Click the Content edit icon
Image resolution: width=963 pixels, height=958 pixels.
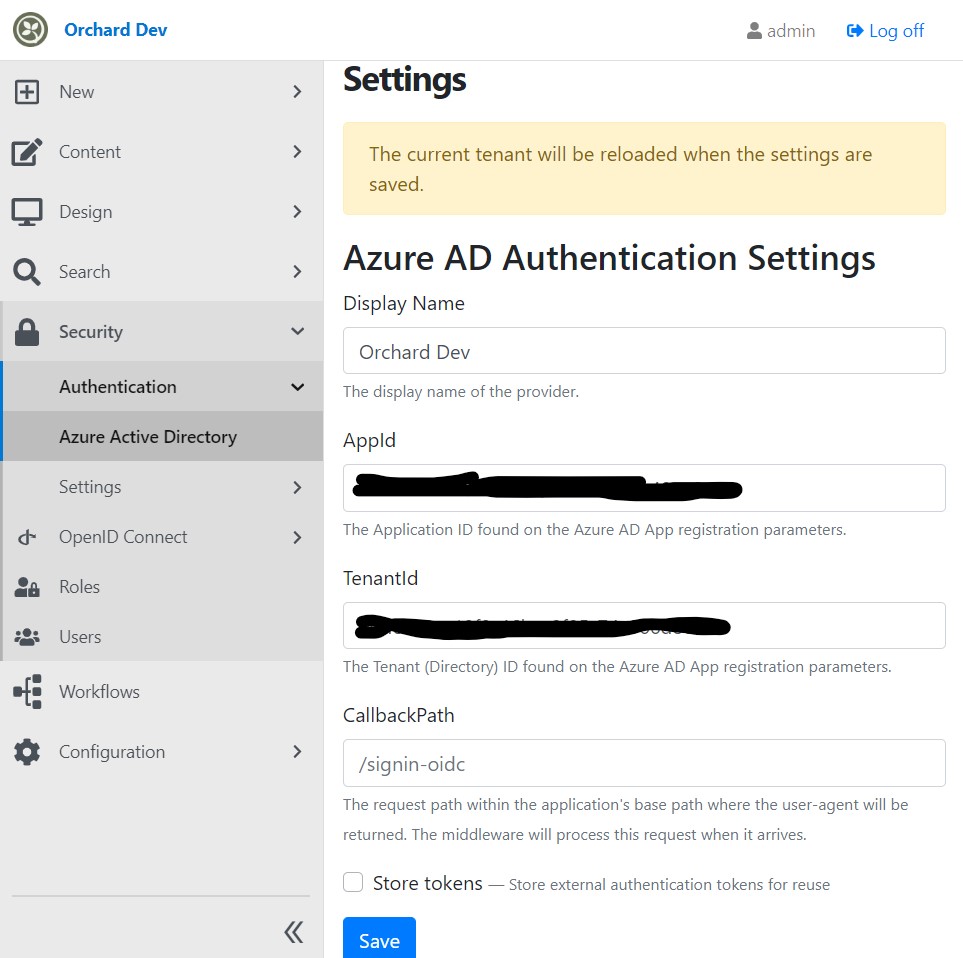(x=26, y=152)
